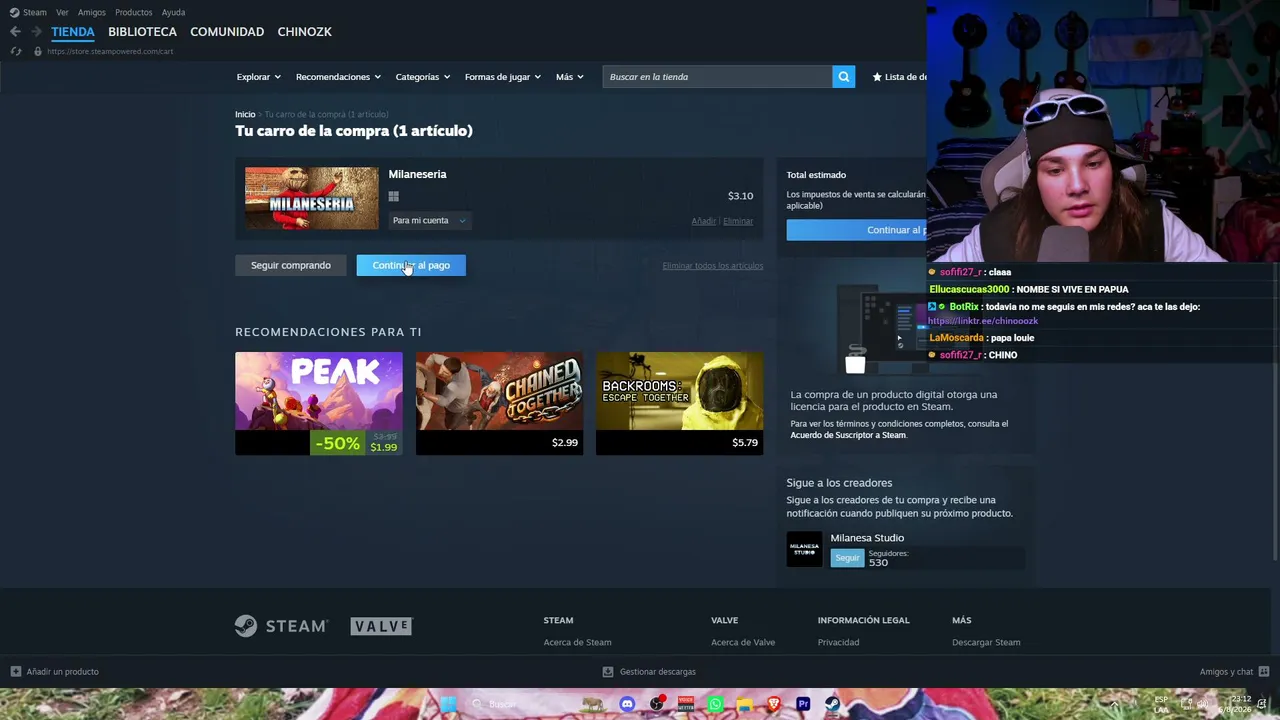The height and width of the screenshot is (720, 1280).
Task: Click 'Eliminar todos los artículos'
Action: click(713, 266)
